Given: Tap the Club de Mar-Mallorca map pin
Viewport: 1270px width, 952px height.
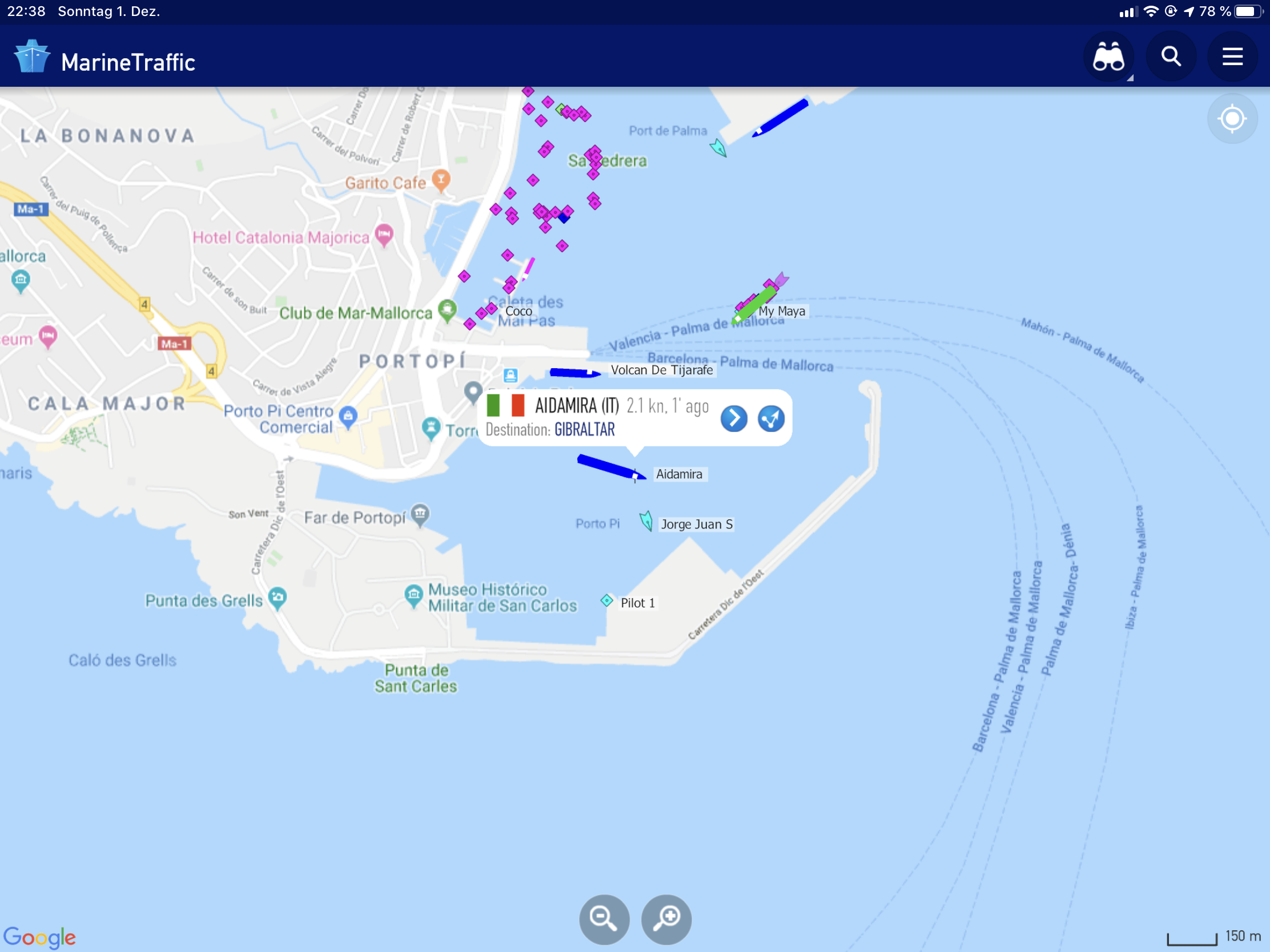Looking at the screenshot, I should click(447, 309).
